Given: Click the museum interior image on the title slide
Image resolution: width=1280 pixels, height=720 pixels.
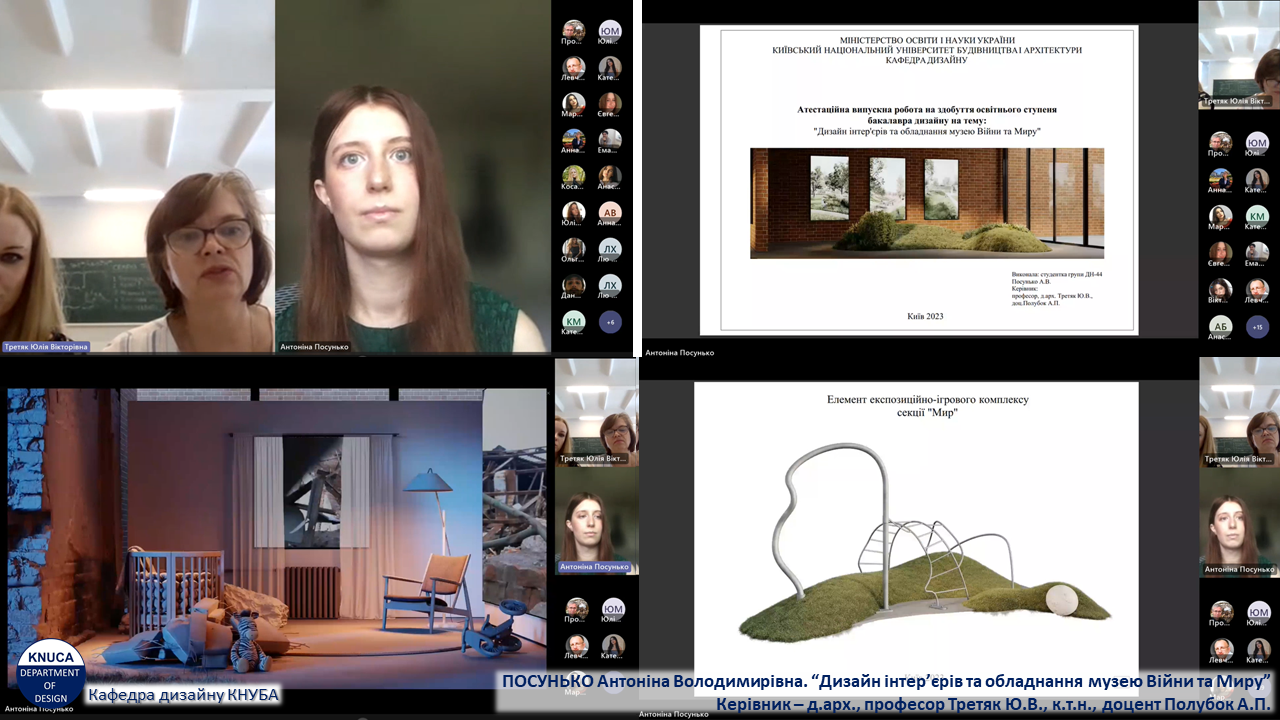Looking at the screenshot, I should (x=927, y=203).
